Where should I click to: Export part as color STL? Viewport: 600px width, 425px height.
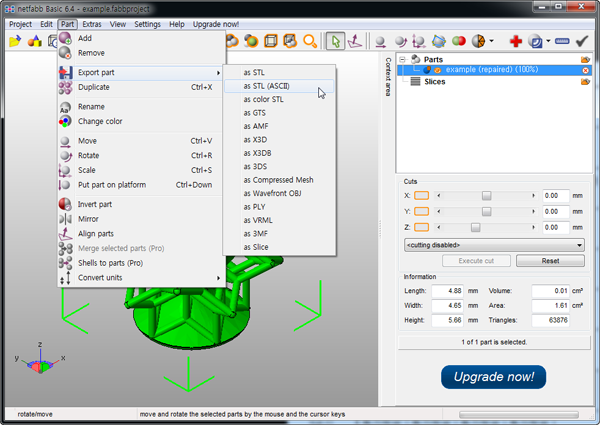tap(279, 99)
